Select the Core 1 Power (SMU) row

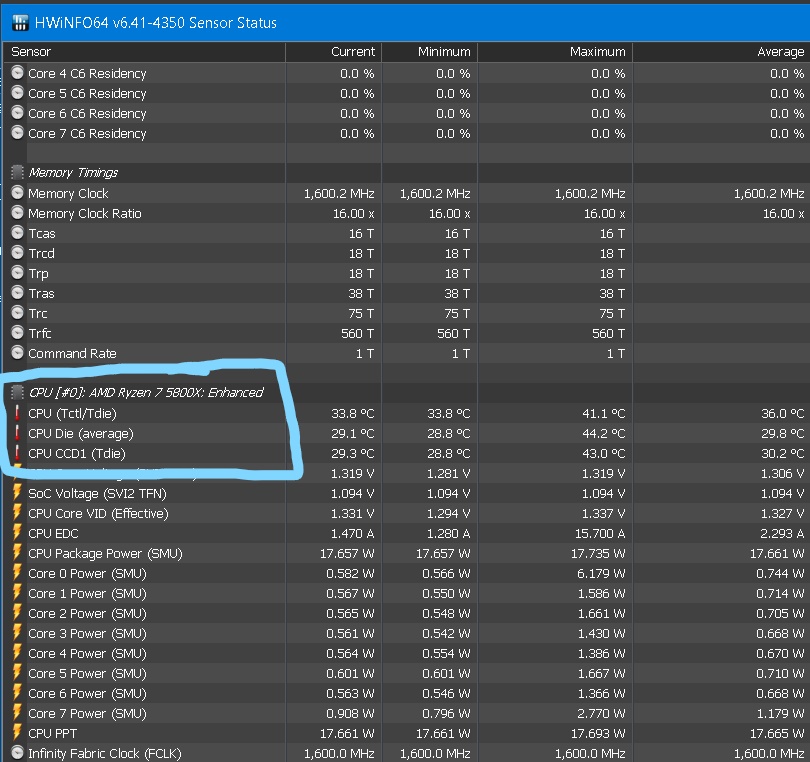click(407, 593)
